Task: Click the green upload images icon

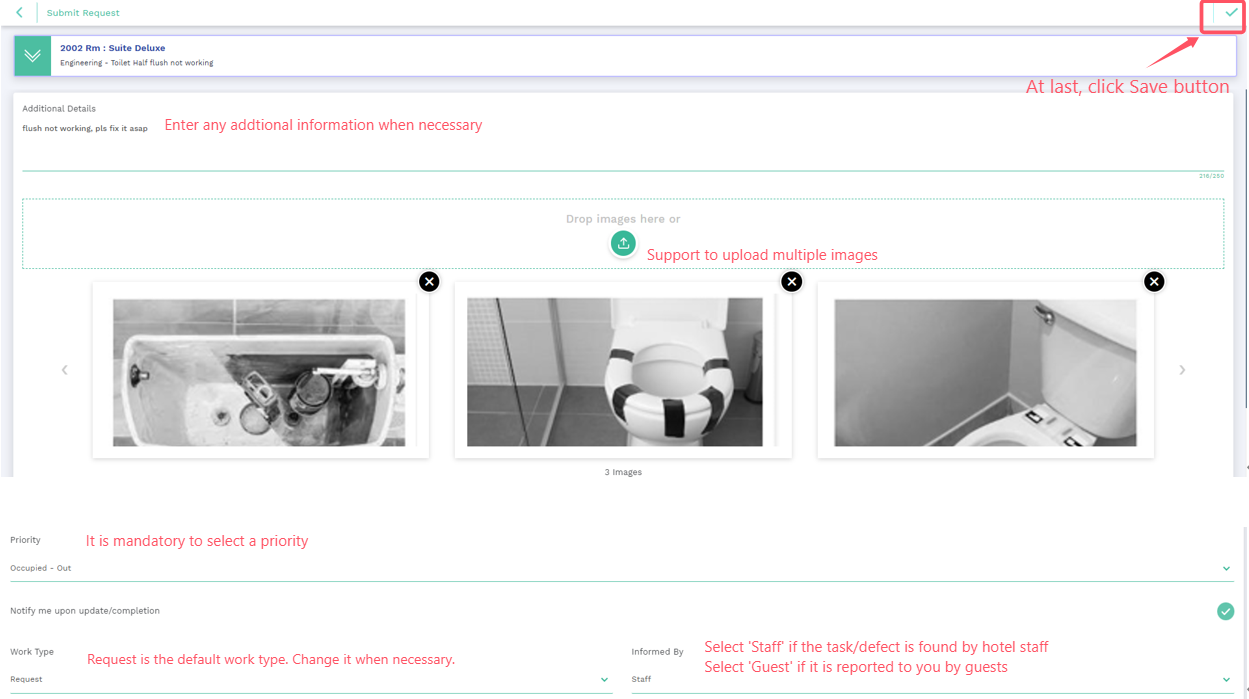Action: click(x=623, y=243)
